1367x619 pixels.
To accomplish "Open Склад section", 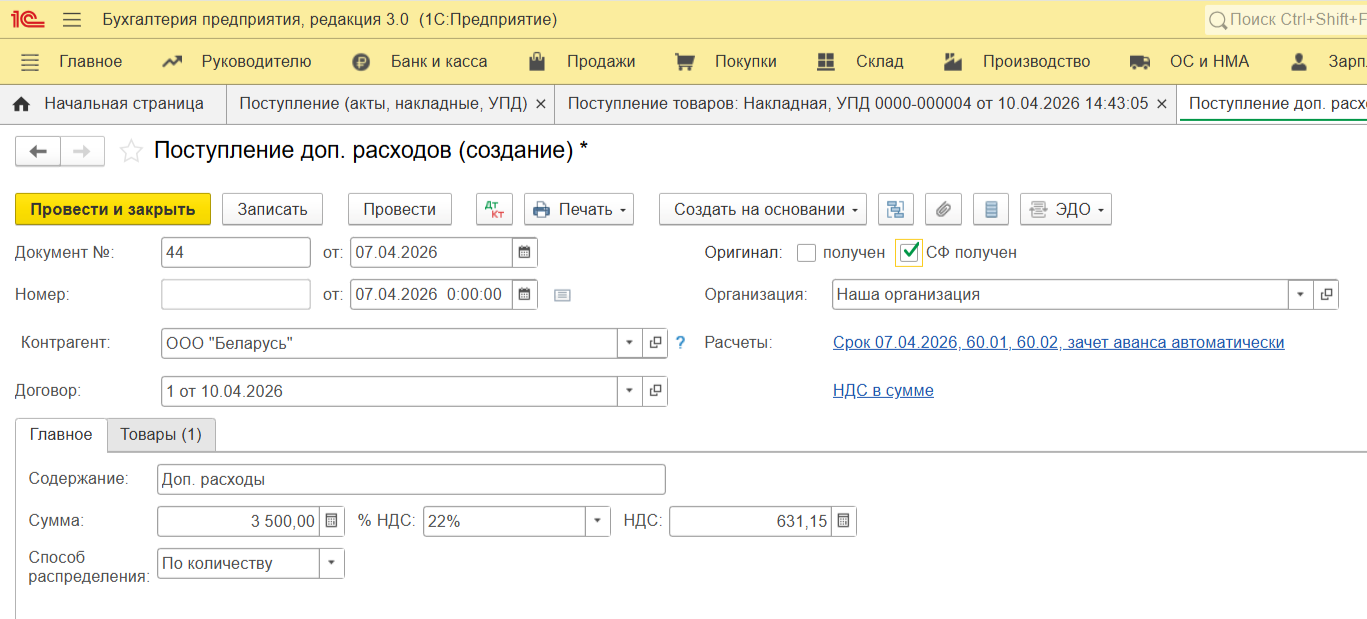I will point(880,62).
